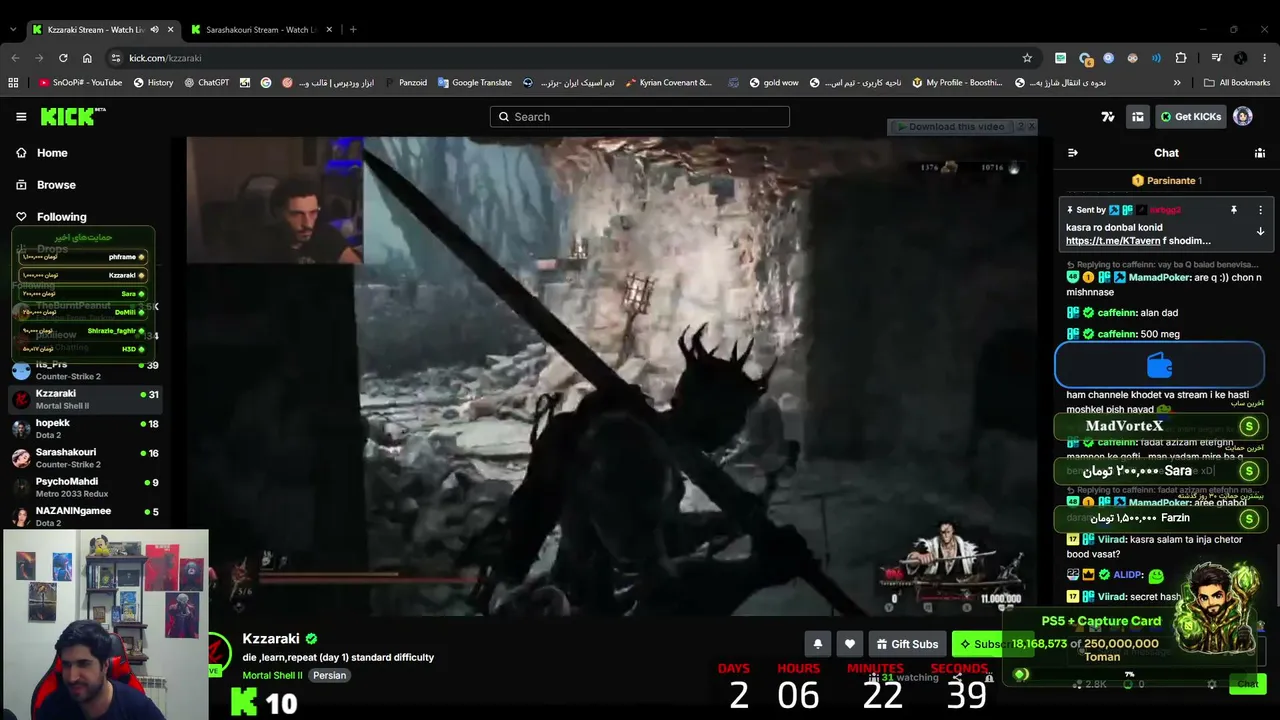Unpin the pinned chat message
The image size is (1280, 720).
point(1234,210)
